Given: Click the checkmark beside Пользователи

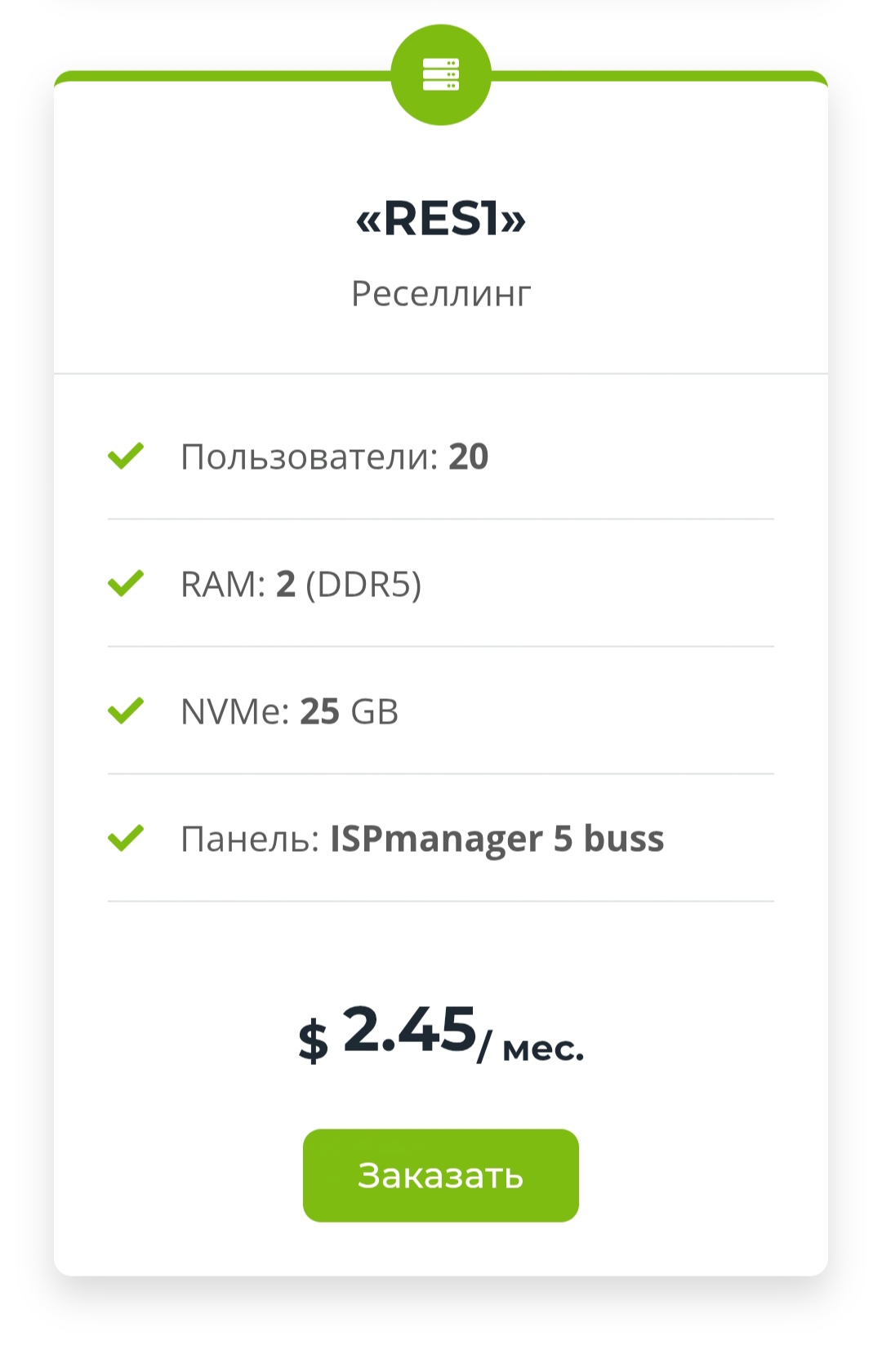Looking at the screenshot, I should coord(126,456).
